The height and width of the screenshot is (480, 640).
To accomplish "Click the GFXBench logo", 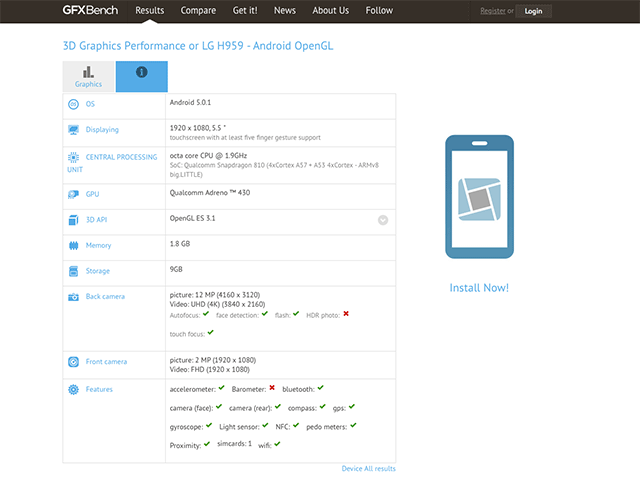I will (90, 10).
